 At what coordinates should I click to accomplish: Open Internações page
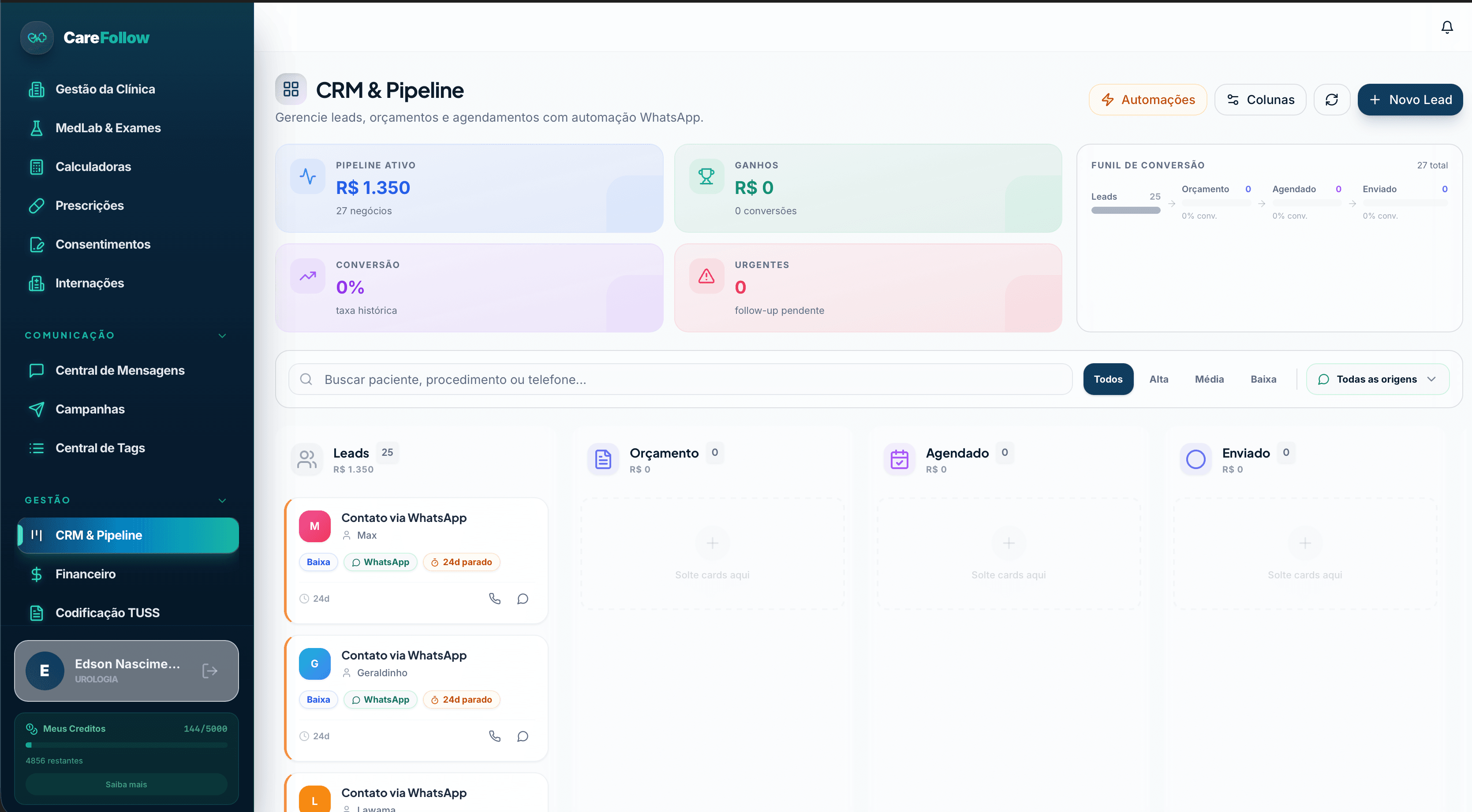[x=127, y=283]
